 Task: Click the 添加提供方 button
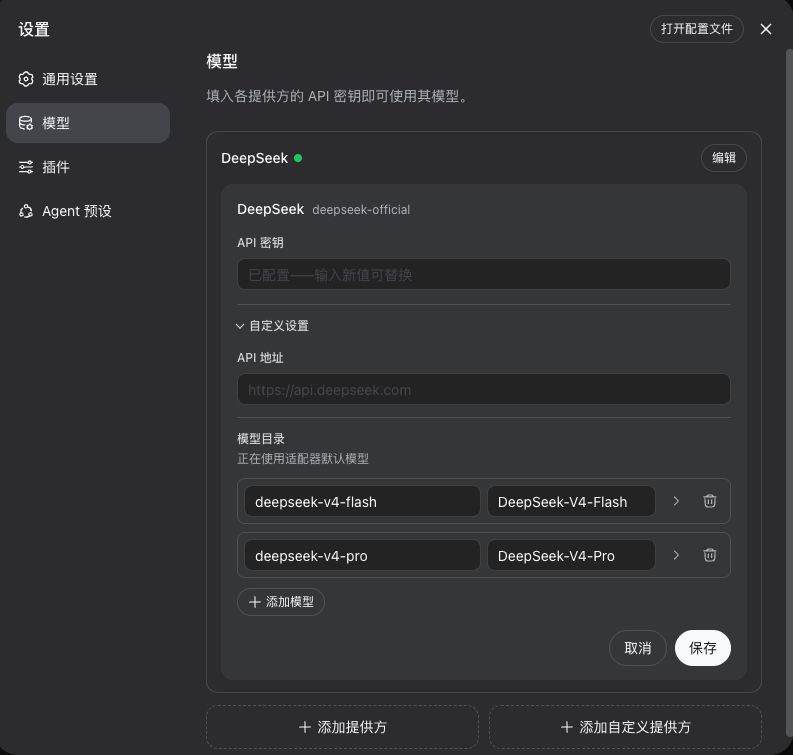pyautogui.click(x=342, y=727)
